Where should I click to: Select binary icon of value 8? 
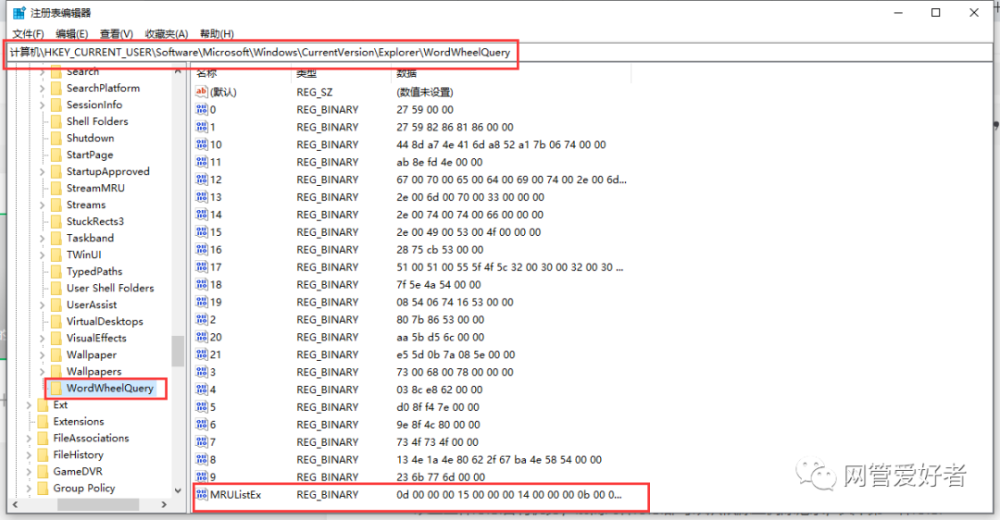[x=202, y=459]
